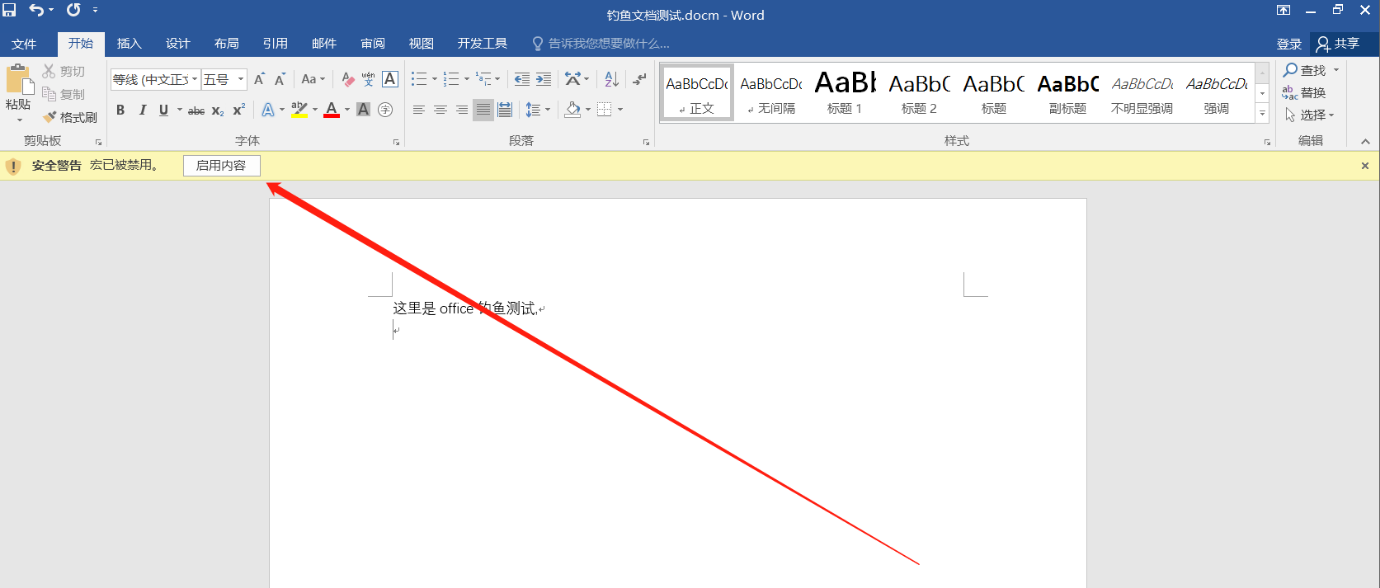
Task: Apply the 无间隔 style
Action: (771, 93)
